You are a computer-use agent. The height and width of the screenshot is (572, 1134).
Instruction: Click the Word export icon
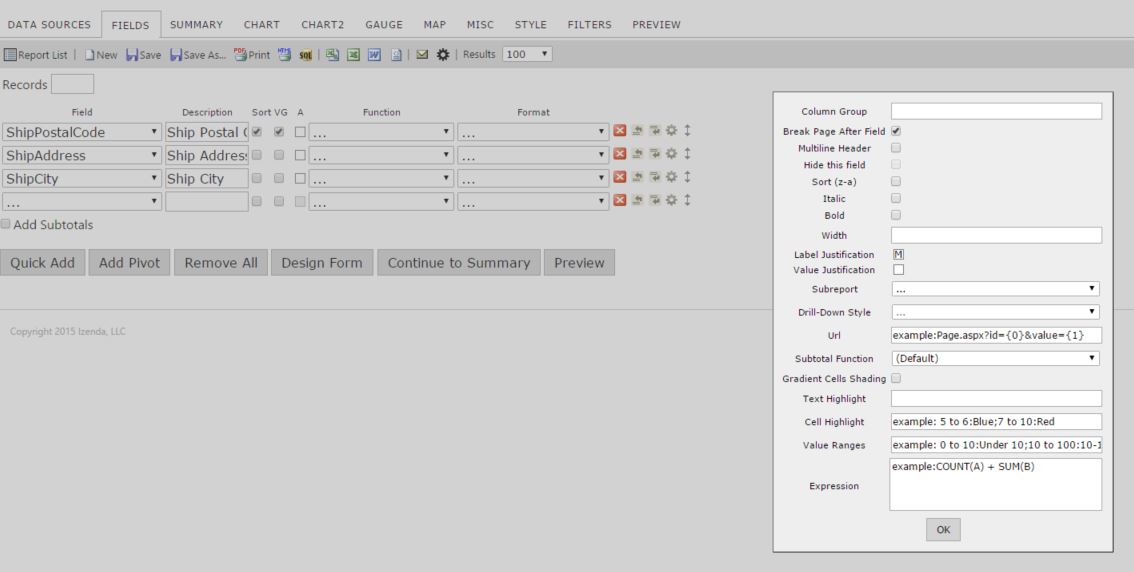click(374, 55)
